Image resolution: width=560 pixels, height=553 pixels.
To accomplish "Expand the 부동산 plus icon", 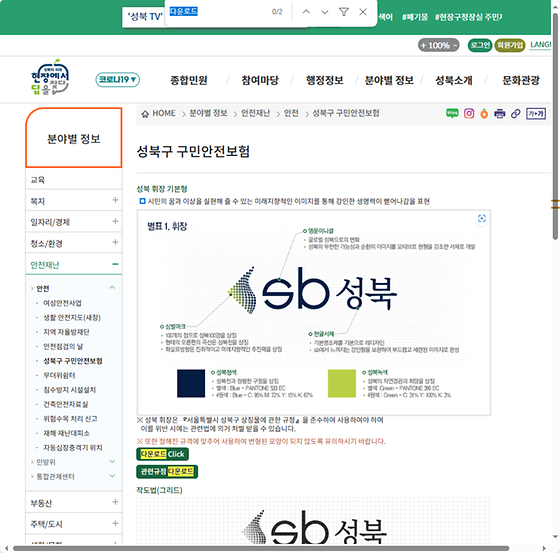I will [x=115, y=502].
